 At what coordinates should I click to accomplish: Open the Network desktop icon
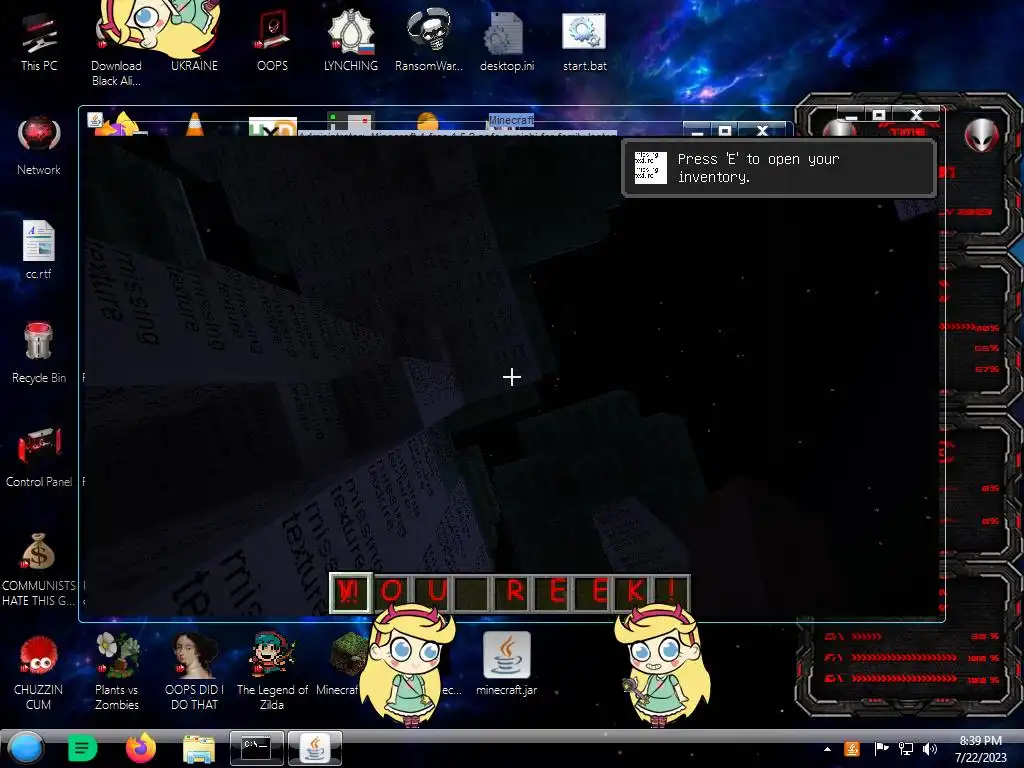pos(39,146)
